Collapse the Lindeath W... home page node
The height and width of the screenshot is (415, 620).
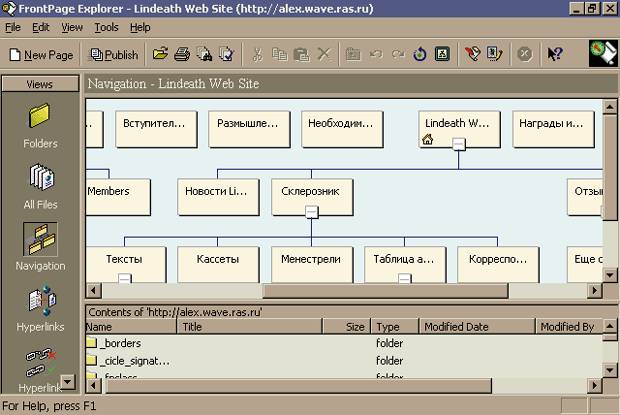[x=459, y=144]
